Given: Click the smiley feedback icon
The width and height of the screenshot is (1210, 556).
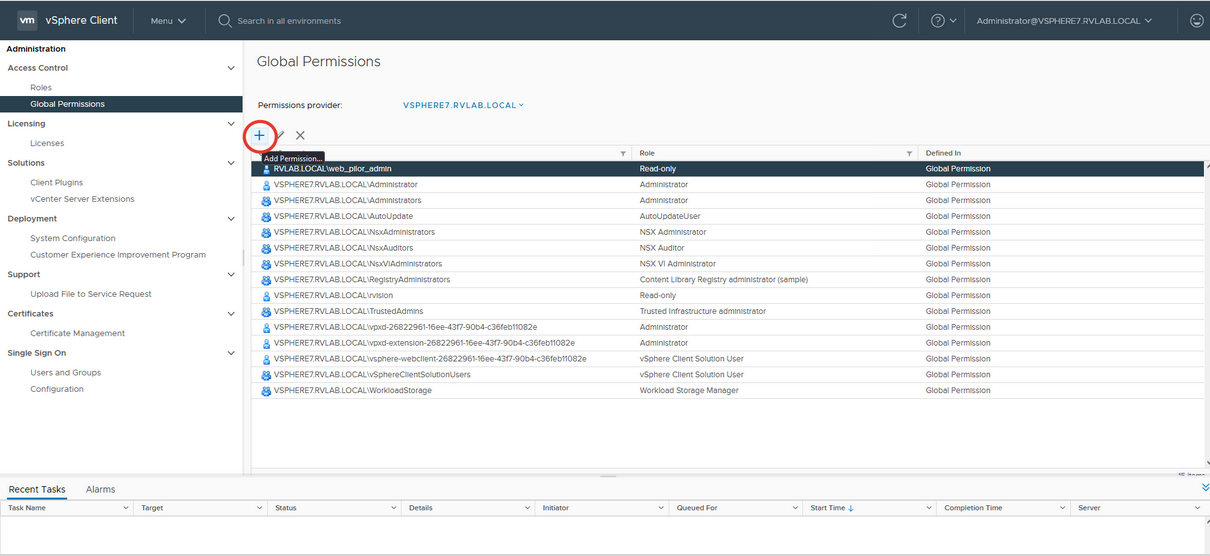Looking at the screenshot, I should pos(1197,20).
